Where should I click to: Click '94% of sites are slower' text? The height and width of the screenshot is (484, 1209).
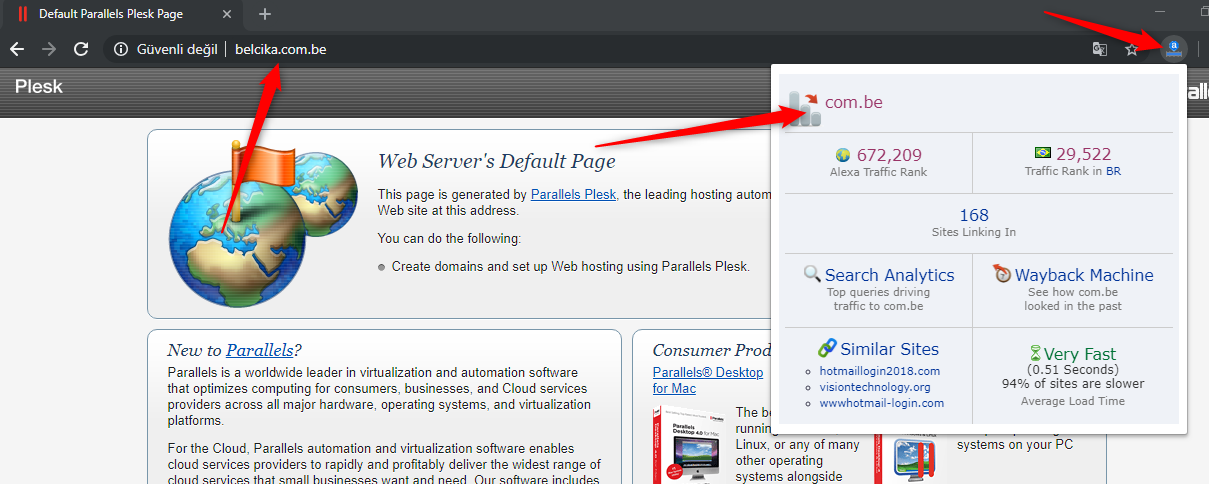click(x=1073, y=384)
